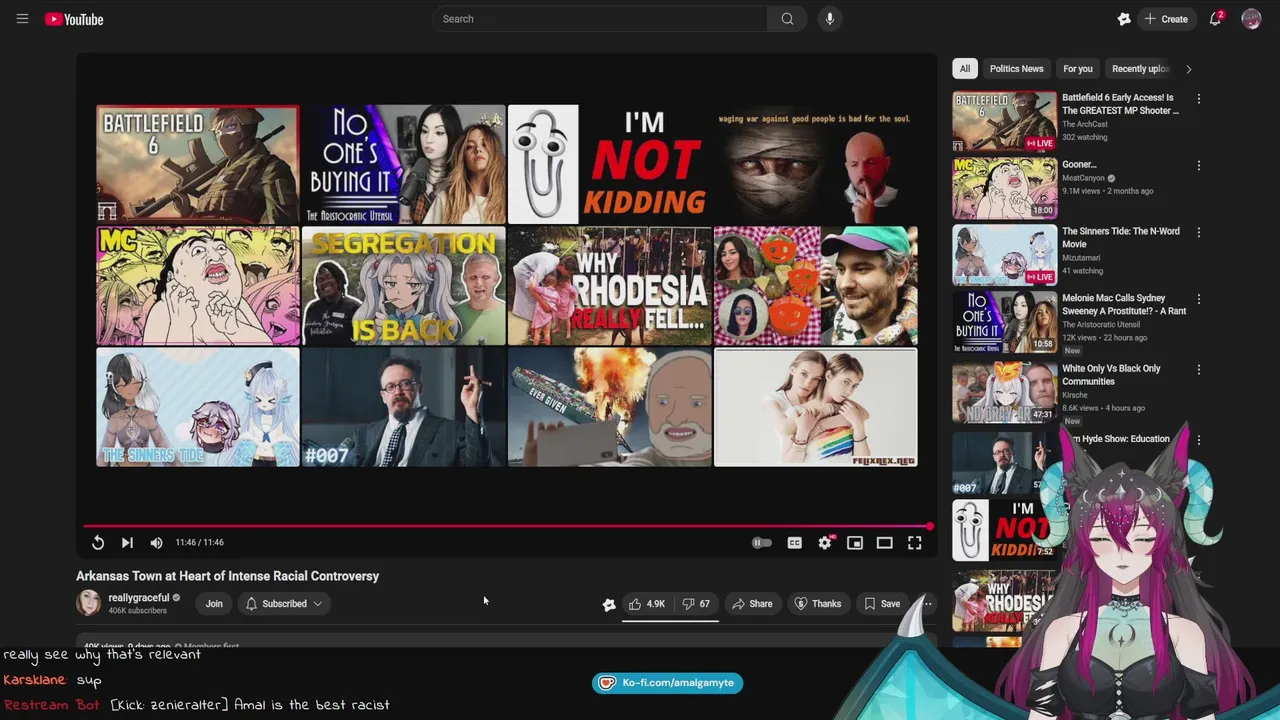1280x720 pixels.
Task: Open Why Rhodesia Really Fell end-screen tile
Action: click(x=609, y=286)
